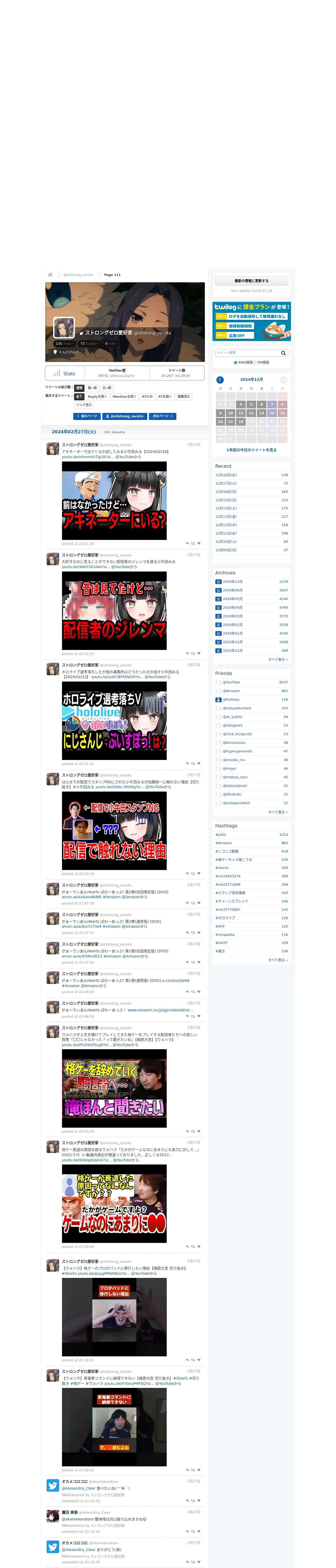Screen dimensions: 336x1568
Task: Click the 2024年06月 archive list icon
Action: pyautogui.click(x=218, y=590)
